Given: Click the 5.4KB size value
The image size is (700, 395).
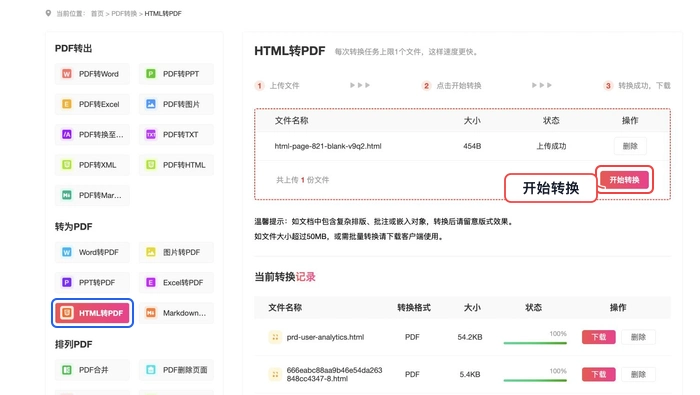Looking at the screenshot, I should [x=470, y=374].
